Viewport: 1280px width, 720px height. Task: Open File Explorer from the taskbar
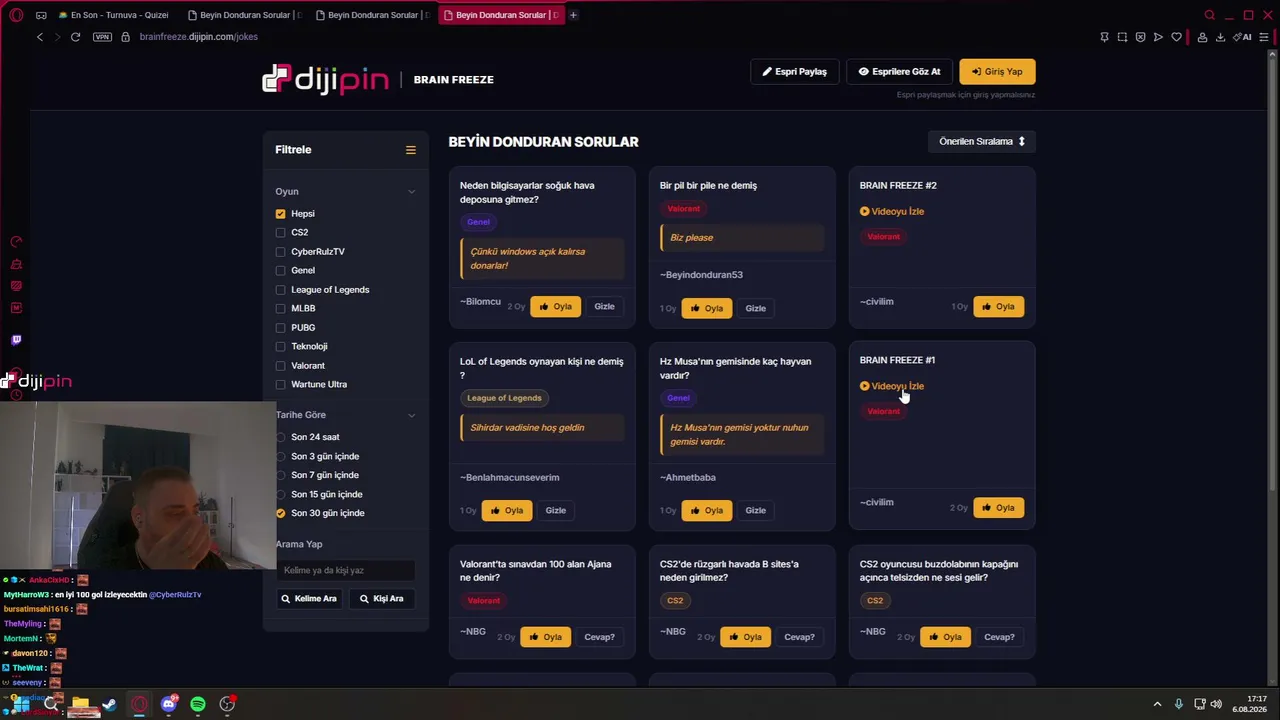pos(80,704)
